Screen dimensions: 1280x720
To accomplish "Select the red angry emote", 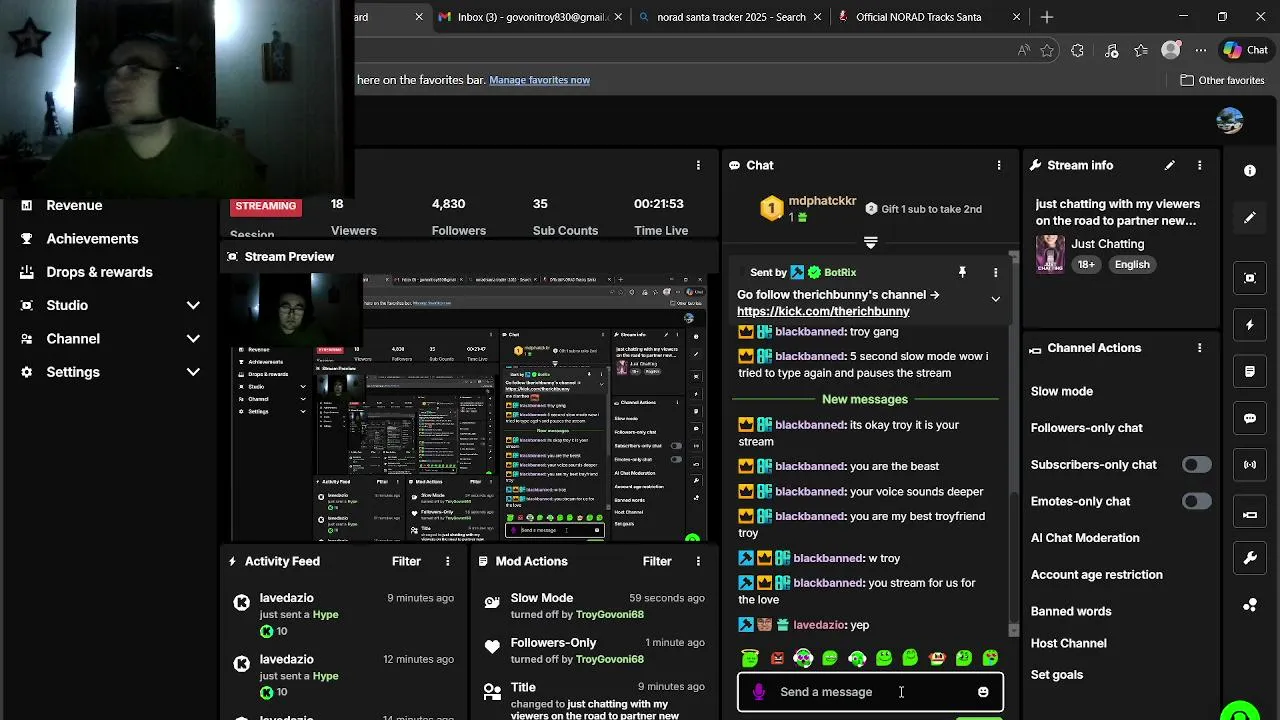I will pyautogui.click(x=777, y=658).
